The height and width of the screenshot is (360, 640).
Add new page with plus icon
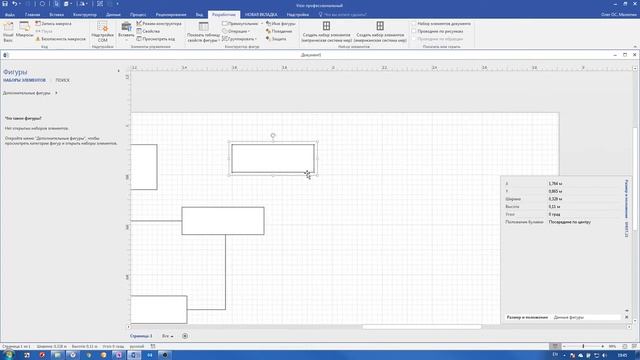[x=185, y=336]
